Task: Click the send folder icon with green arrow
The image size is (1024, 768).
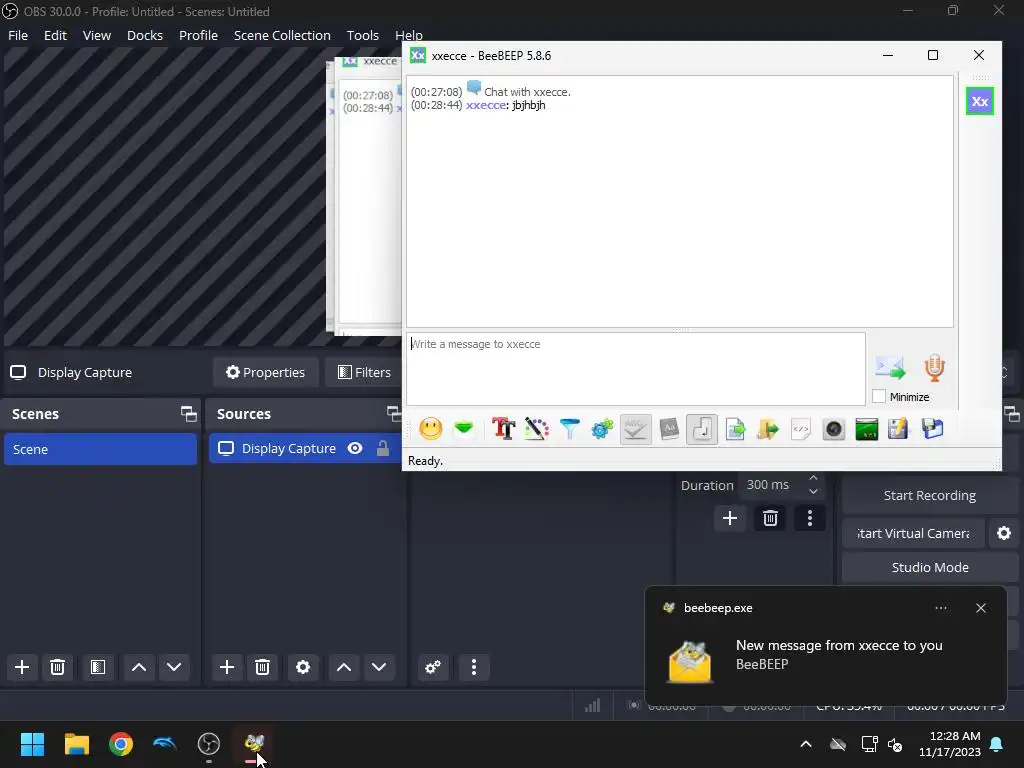Action: click(x=768, y=429)
